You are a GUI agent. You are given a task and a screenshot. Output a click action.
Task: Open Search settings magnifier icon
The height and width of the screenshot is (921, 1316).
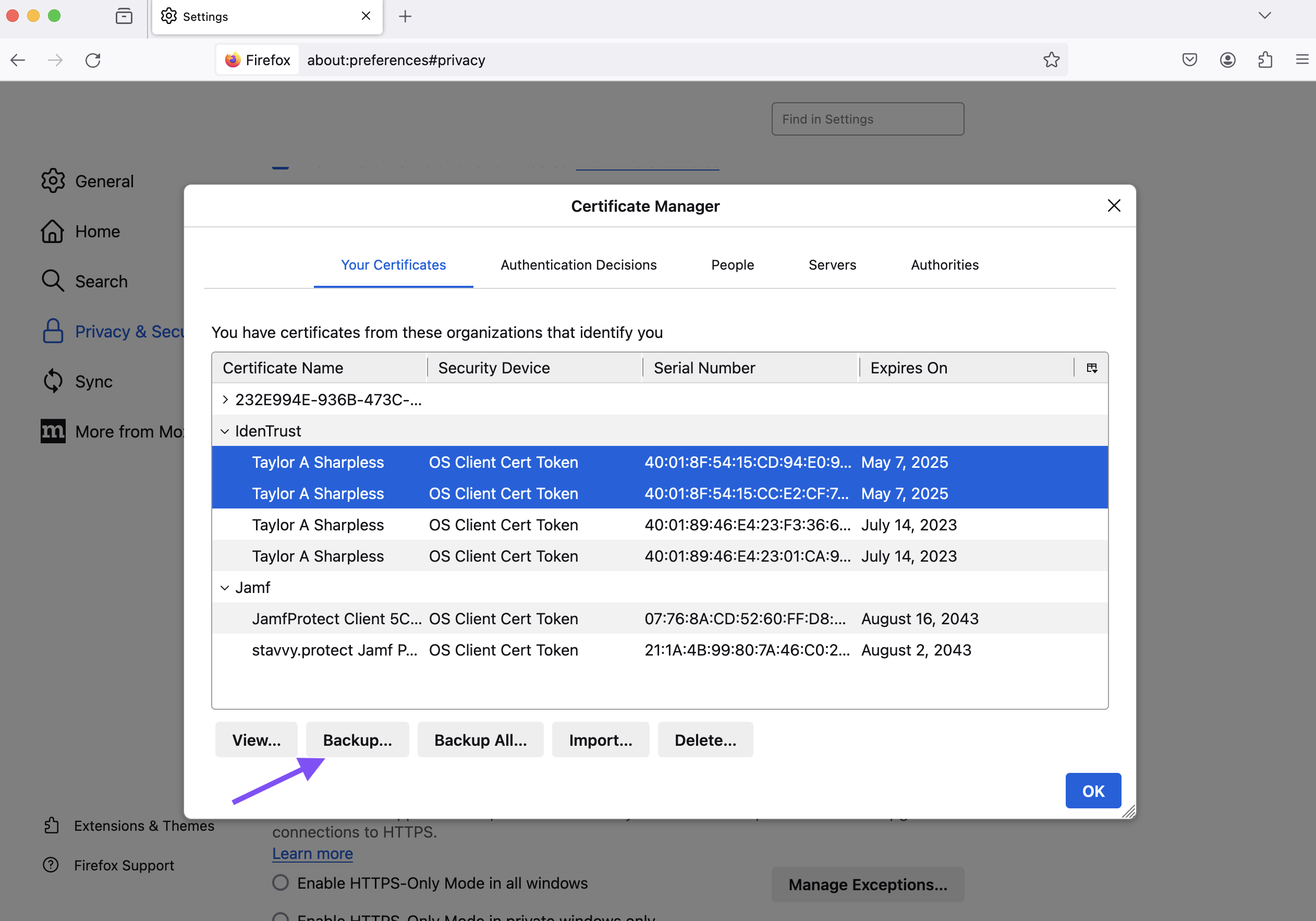[x=53, y=281]
